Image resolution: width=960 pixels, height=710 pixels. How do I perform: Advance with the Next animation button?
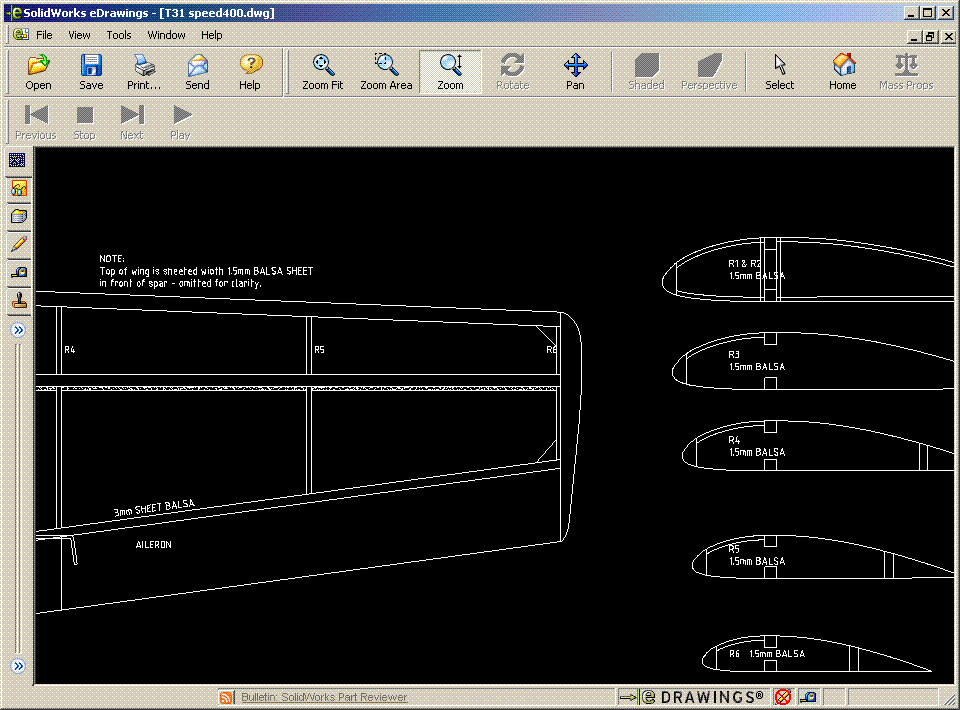132,122
